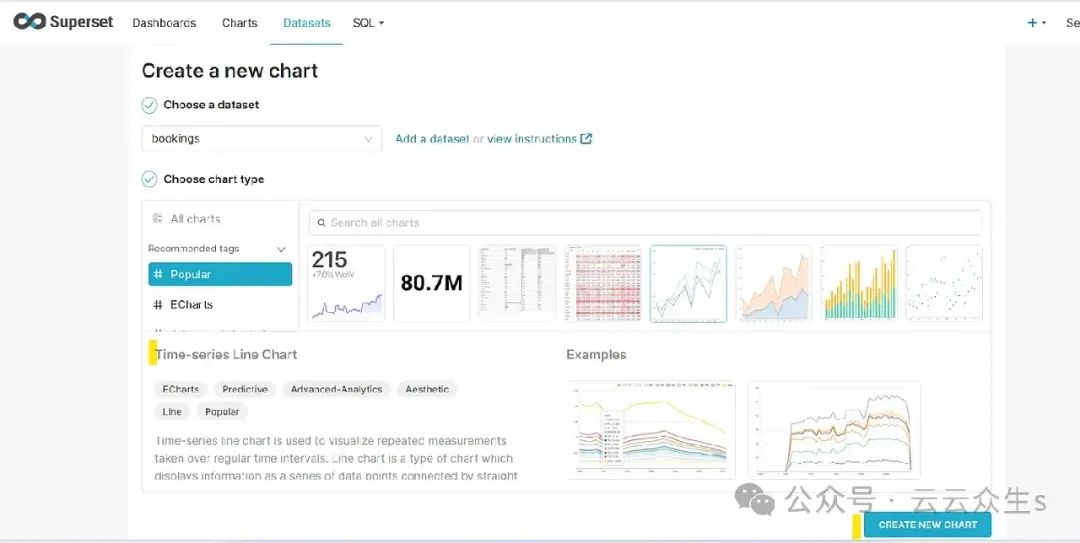Click the plus icon in top navbar

click(1032, 23)
